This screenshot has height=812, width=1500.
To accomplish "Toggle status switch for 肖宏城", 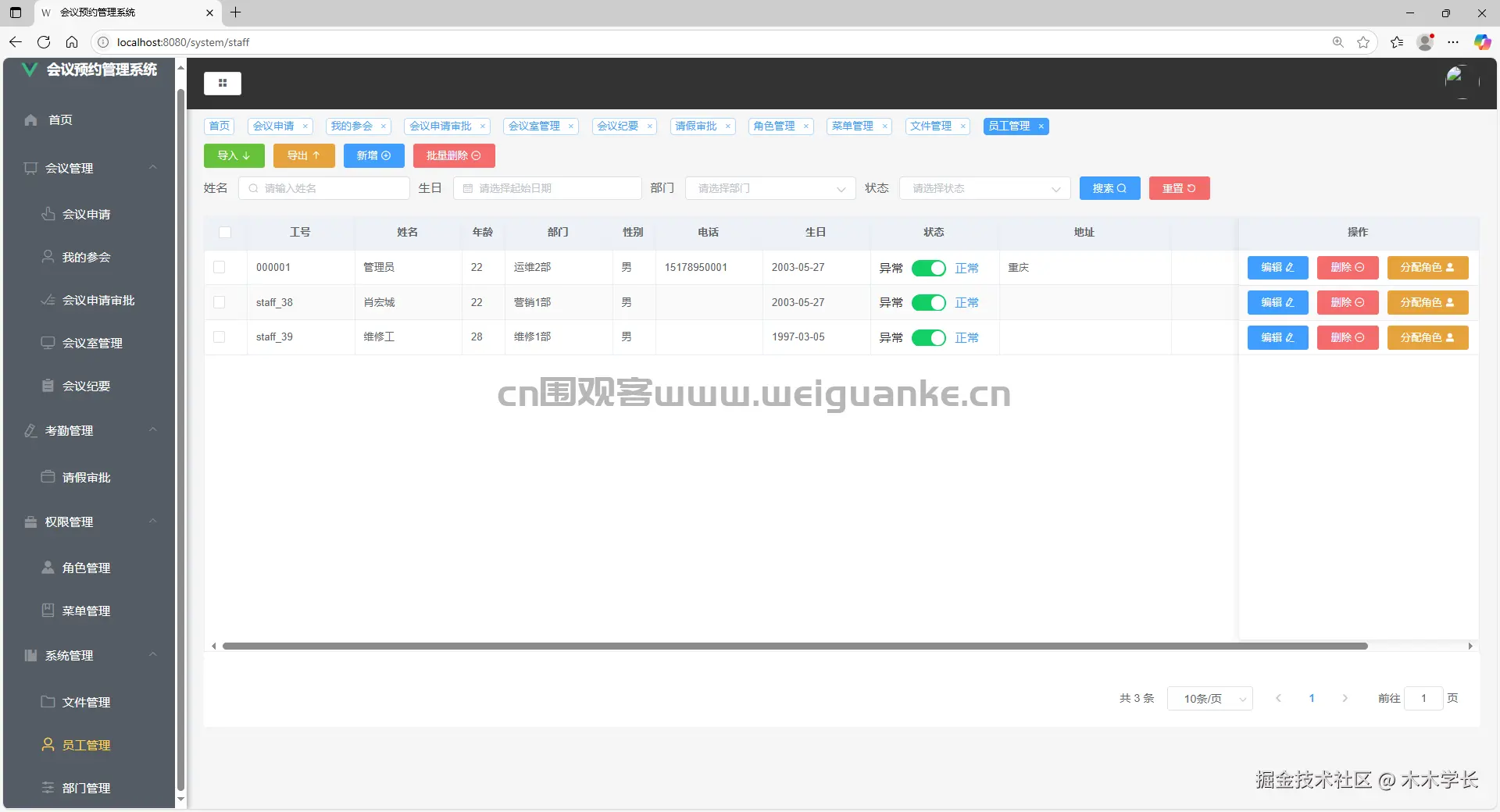I will point(929,302).
